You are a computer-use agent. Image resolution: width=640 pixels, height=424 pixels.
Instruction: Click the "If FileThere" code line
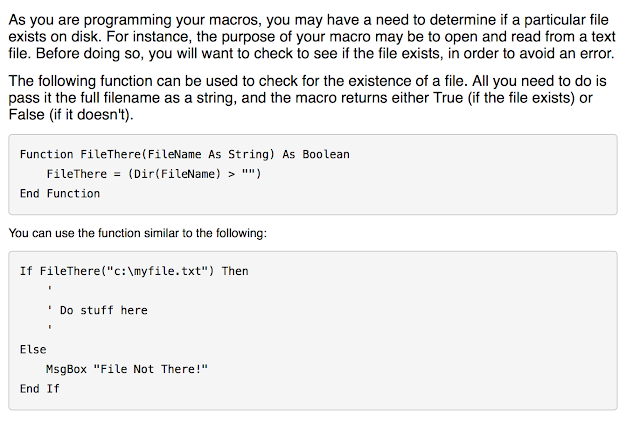[x=134, y=271]
